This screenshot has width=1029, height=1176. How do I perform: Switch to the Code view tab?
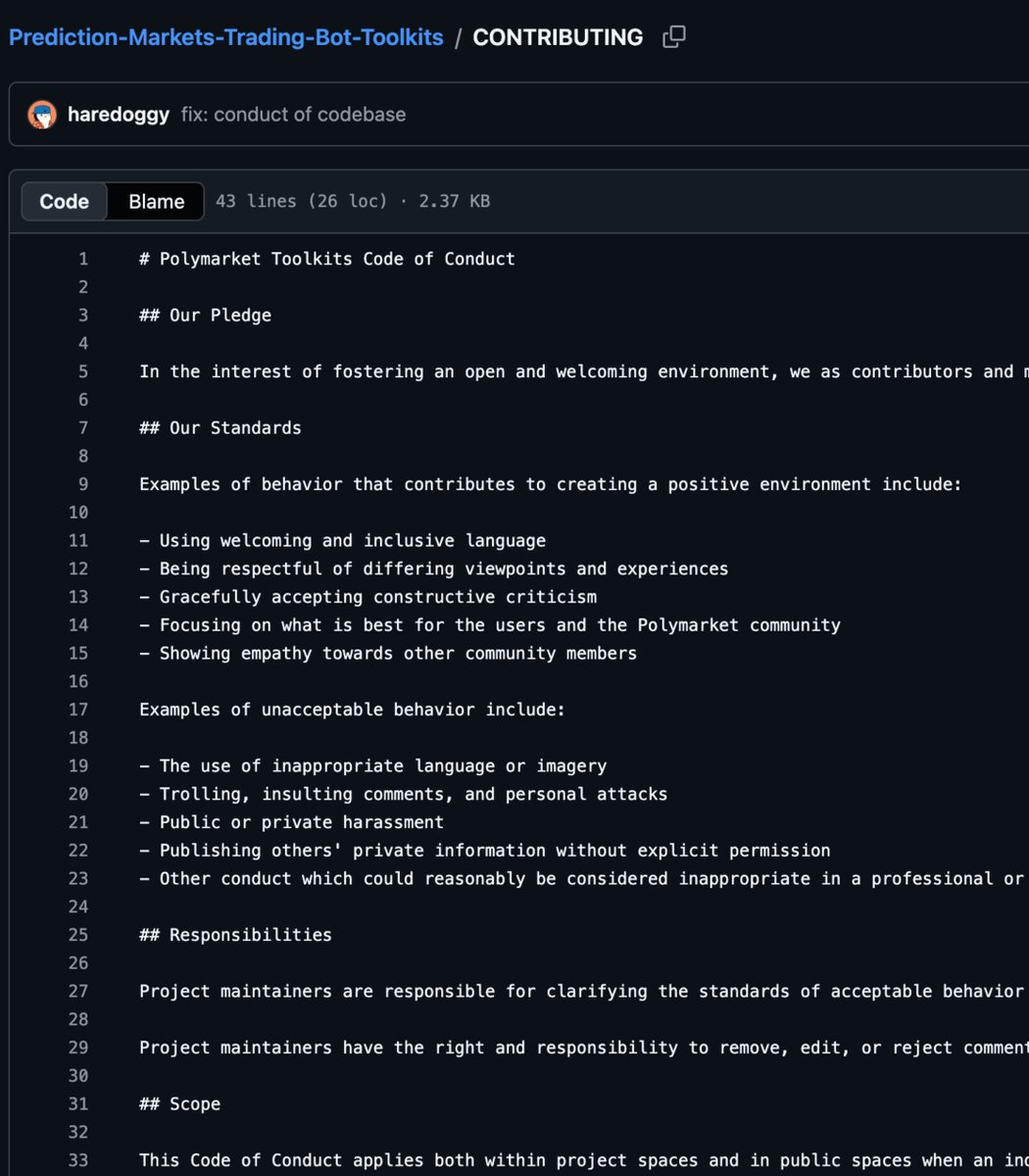(65, 201)
